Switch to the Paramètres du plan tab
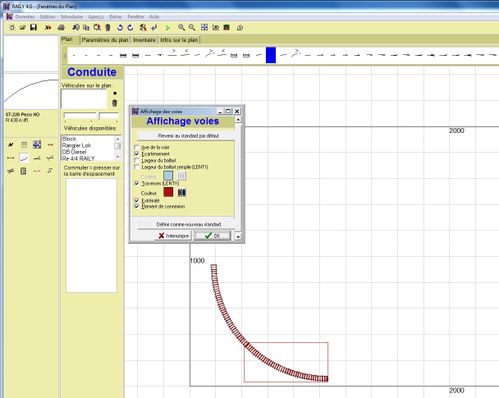This screenshot has width=499, height=398. pyautogui.click(x=105, y=40)
